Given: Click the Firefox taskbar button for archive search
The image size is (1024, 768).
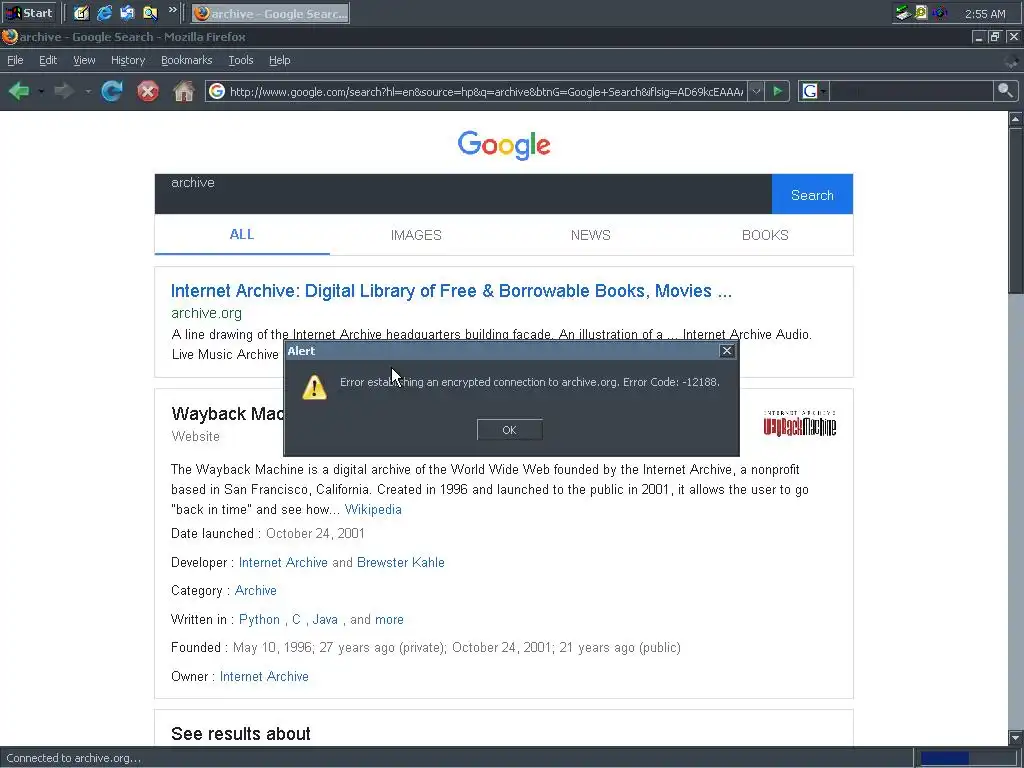Looking at the screenshot, I should pyautogui.click(x=270, y=12).
